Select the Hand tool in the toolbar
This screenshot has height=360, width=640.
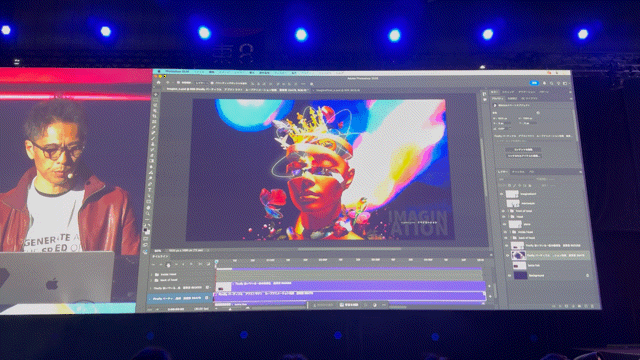(x=148, y=207)
